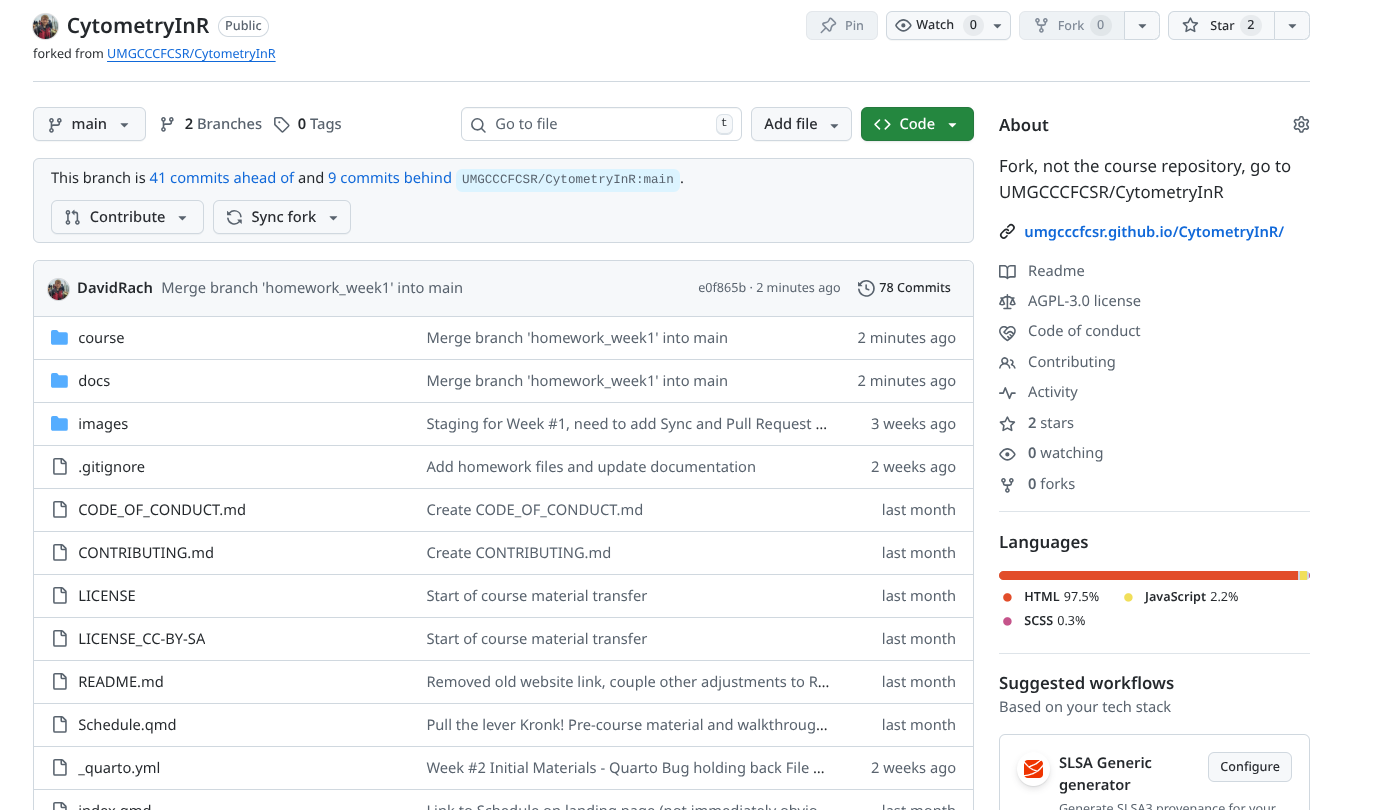This screenshot has width=1382, height=810.
Task: Click the Go to file search field
Action: (601, 124)
